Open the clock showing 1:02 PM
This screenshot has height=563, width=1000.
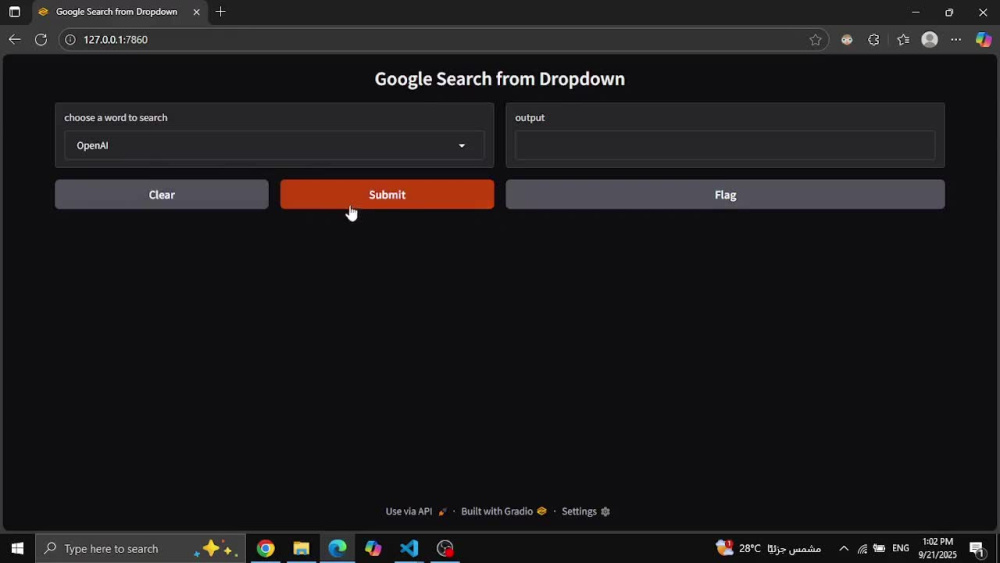[938, 548]
